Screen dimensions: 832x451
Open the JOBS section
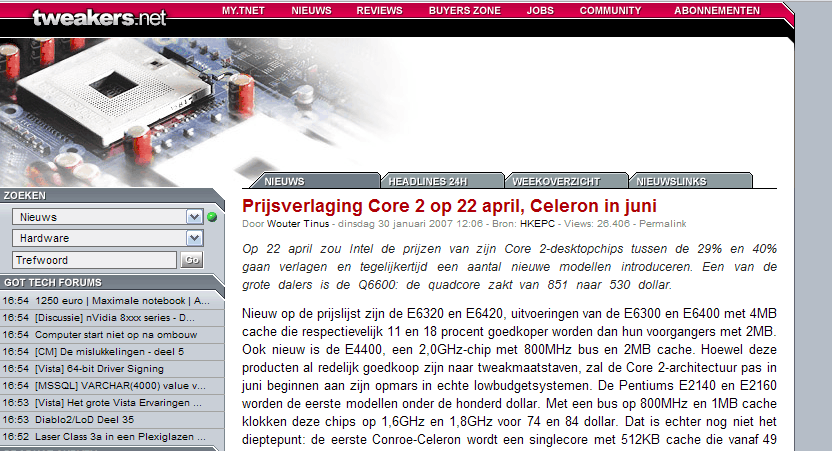(x=540, y=10)
